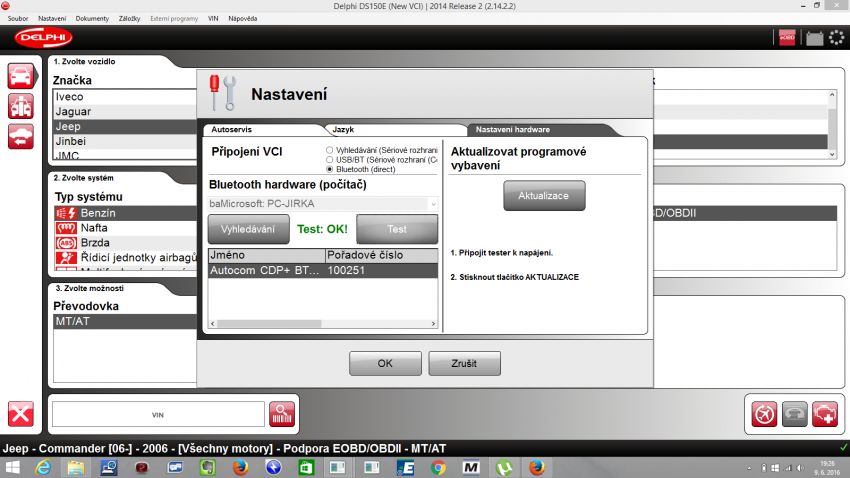Viewport: 850px width, 478px height.
Task: Click the Aktualizace button
Action: pyautogui.click(x=544, y=196)
